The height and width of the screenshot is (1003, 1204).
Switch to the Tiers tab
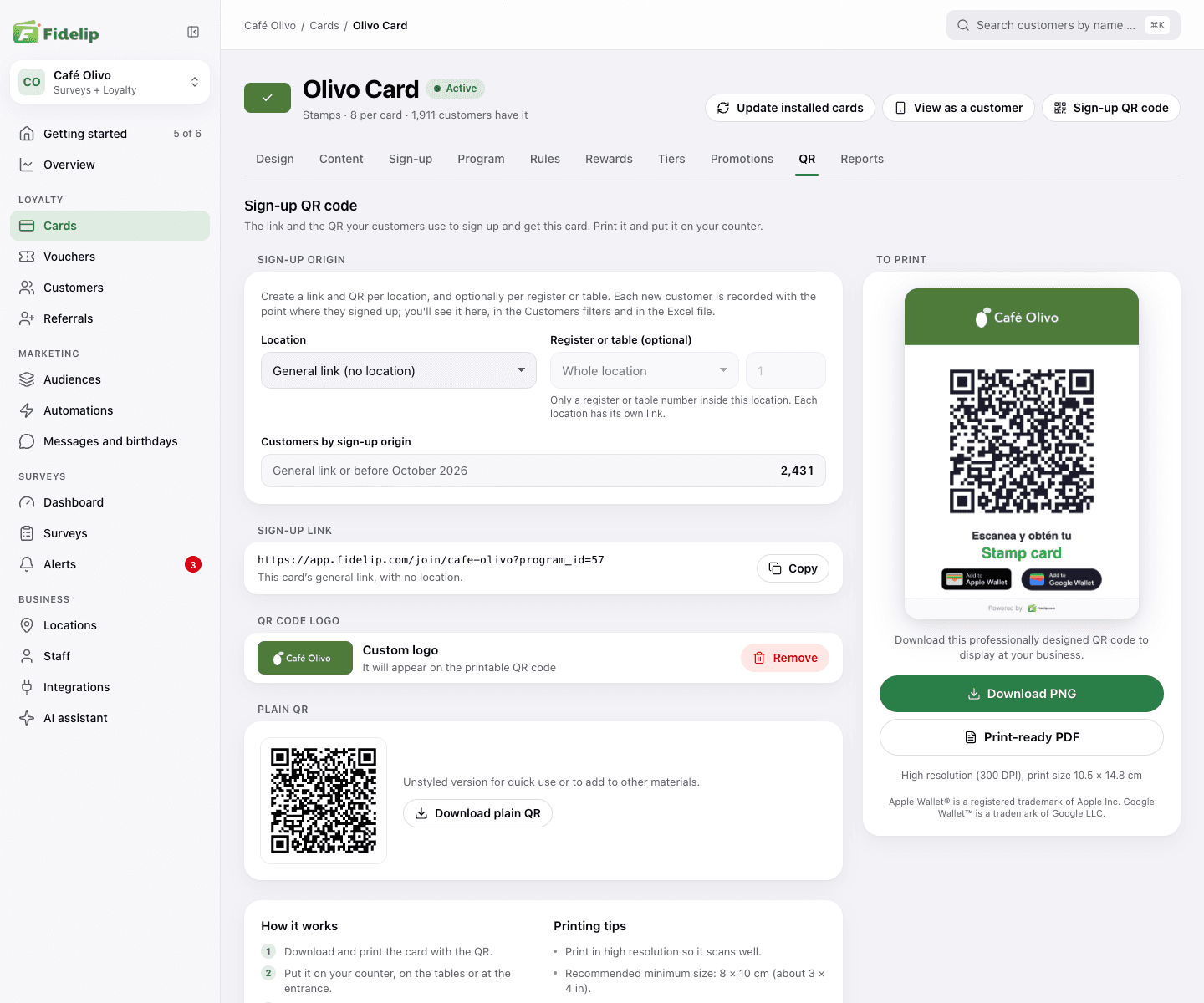tap(671, 159)
